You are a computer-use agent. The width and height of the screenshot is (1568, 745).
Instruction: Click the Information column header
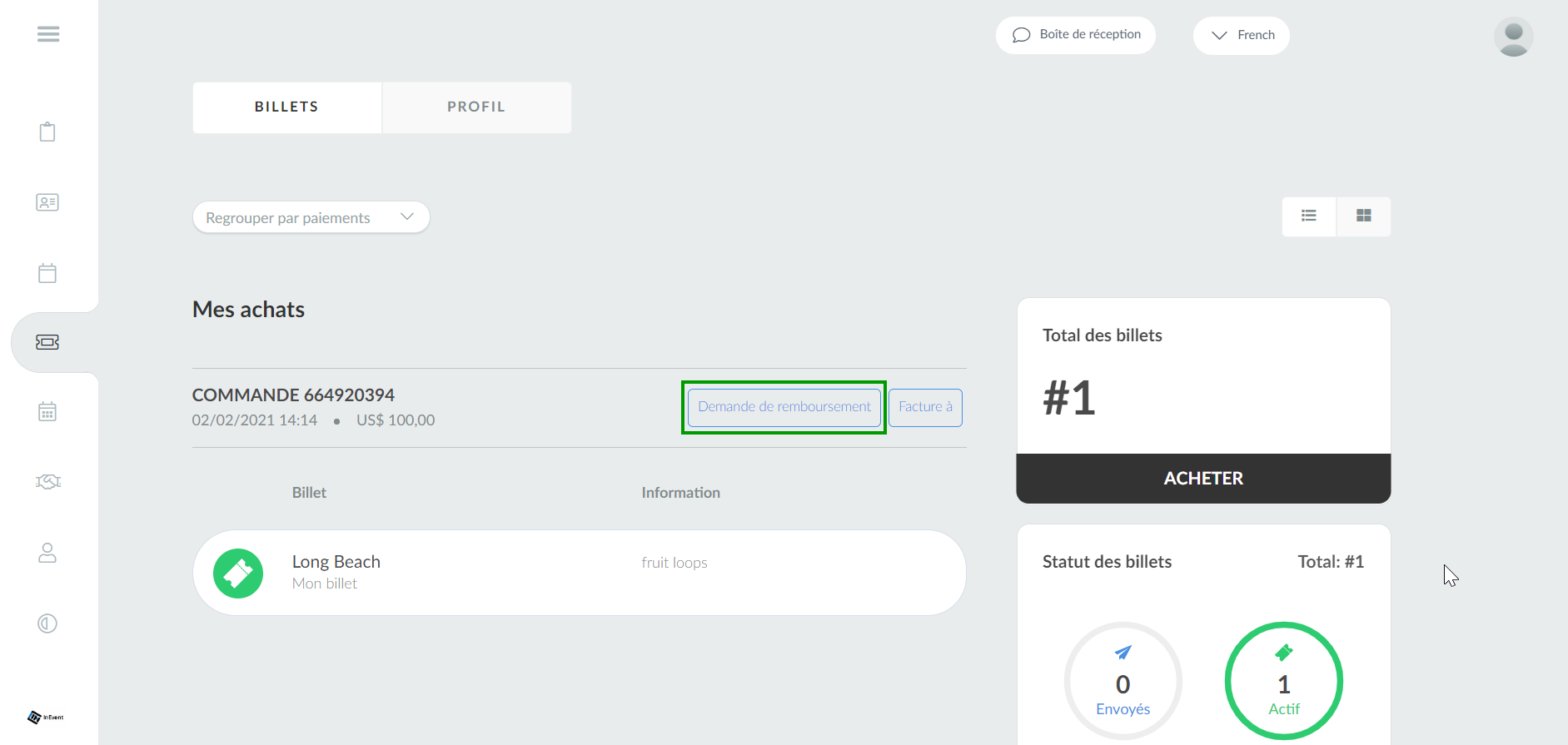coord(681,493)
